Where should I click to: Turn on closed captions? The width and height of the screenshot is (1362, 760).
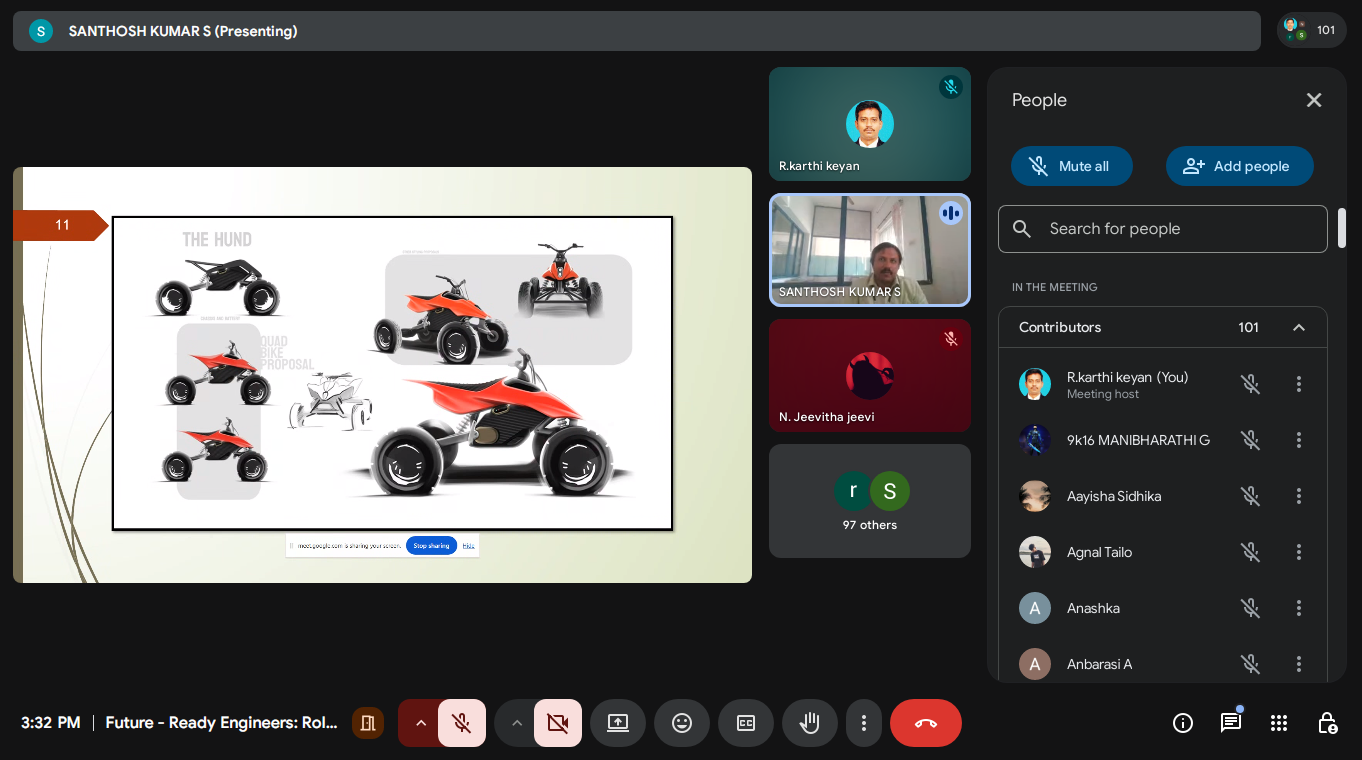746,723
